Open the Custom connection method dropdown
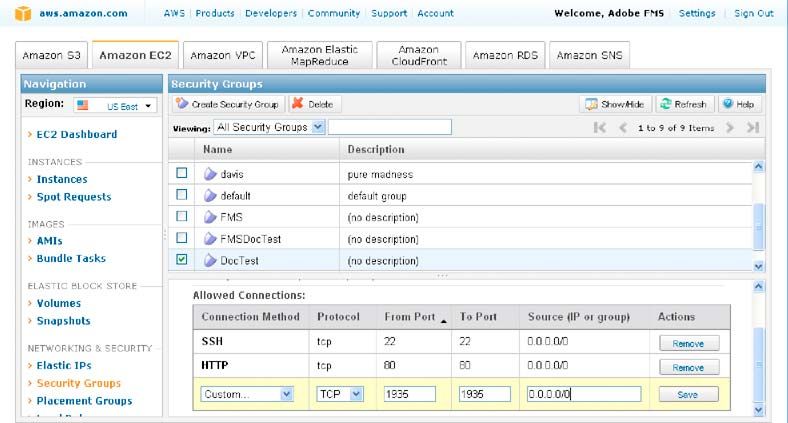 click(247, 394)
